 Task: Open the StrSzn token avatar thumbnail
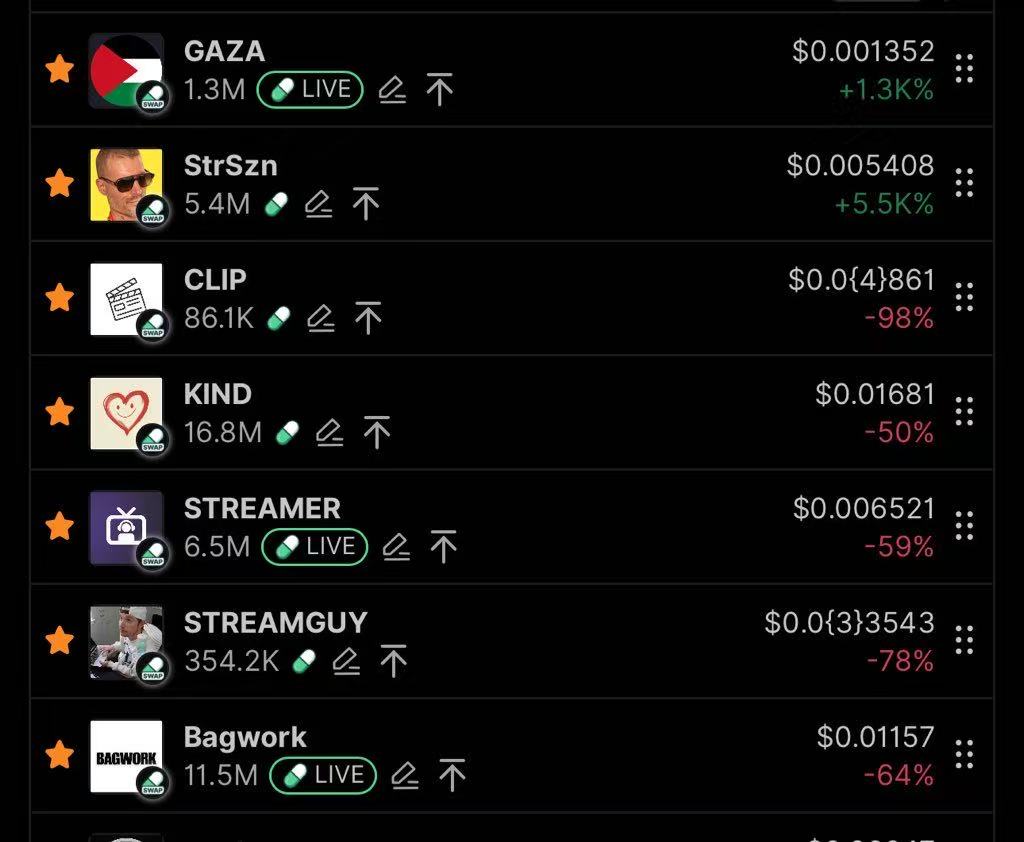pos(126,185)
